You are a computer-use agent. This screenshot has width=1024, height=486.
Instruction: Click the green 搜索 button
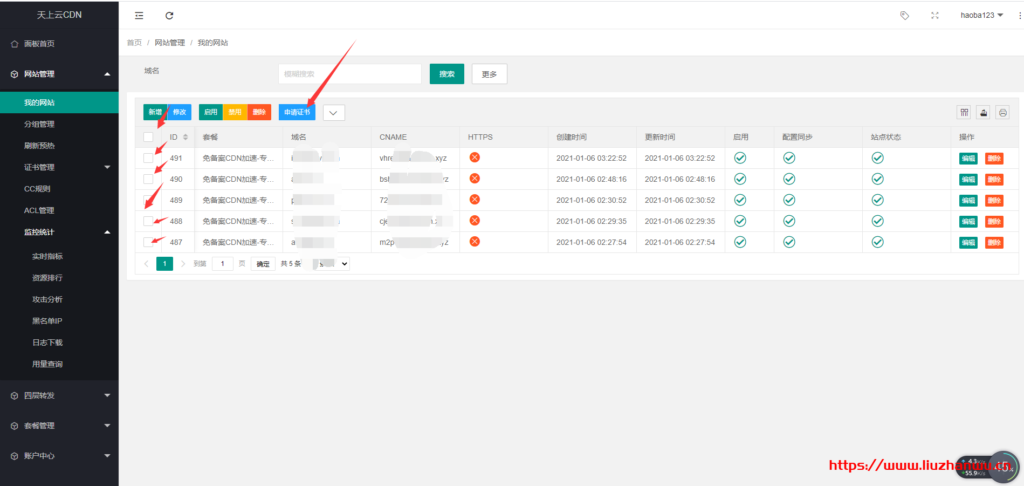coord(447,73)
